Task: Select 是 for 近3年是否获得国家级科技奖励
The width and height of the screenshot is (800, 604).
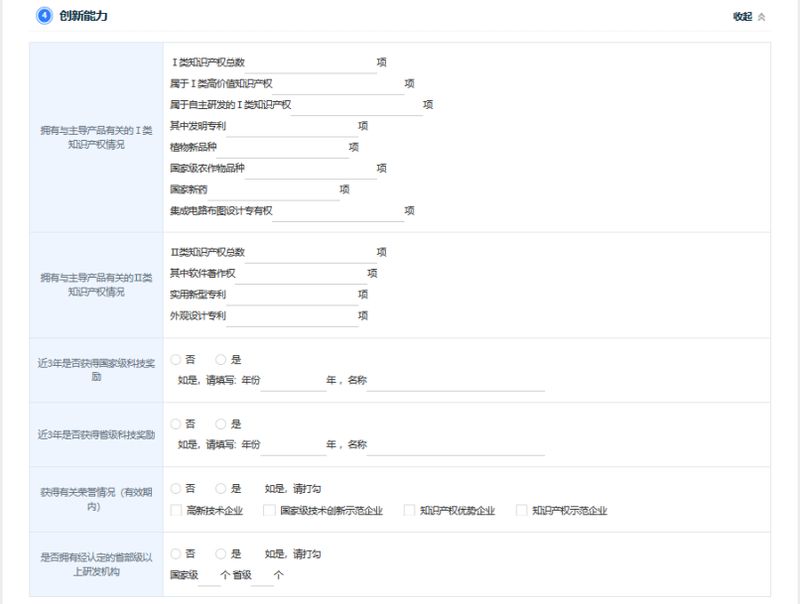Action: (x=221, y=360)
